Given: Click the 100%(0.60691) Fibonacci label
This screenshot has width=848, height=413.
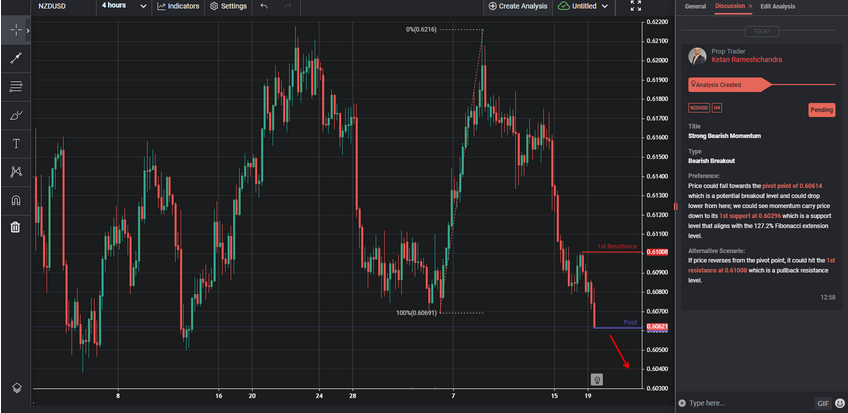Looking at the screenshot, I should coord(418,313).
